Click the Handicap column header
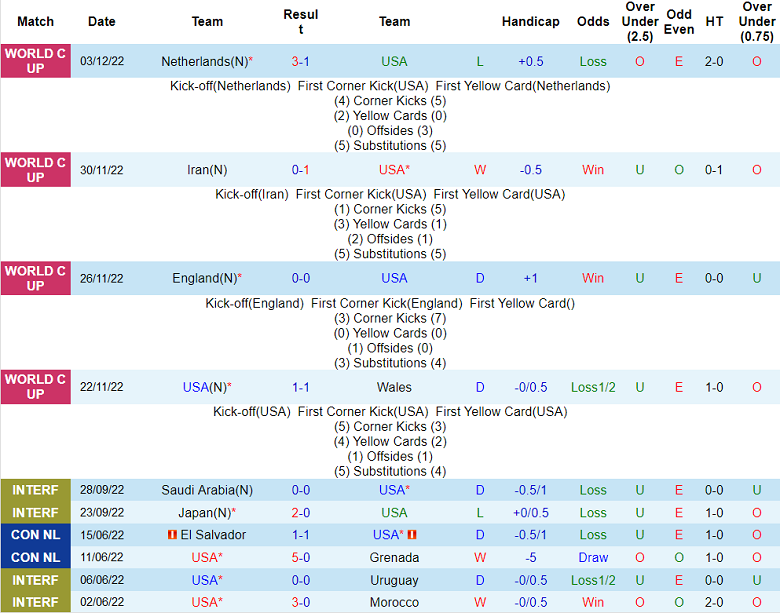 530,21
